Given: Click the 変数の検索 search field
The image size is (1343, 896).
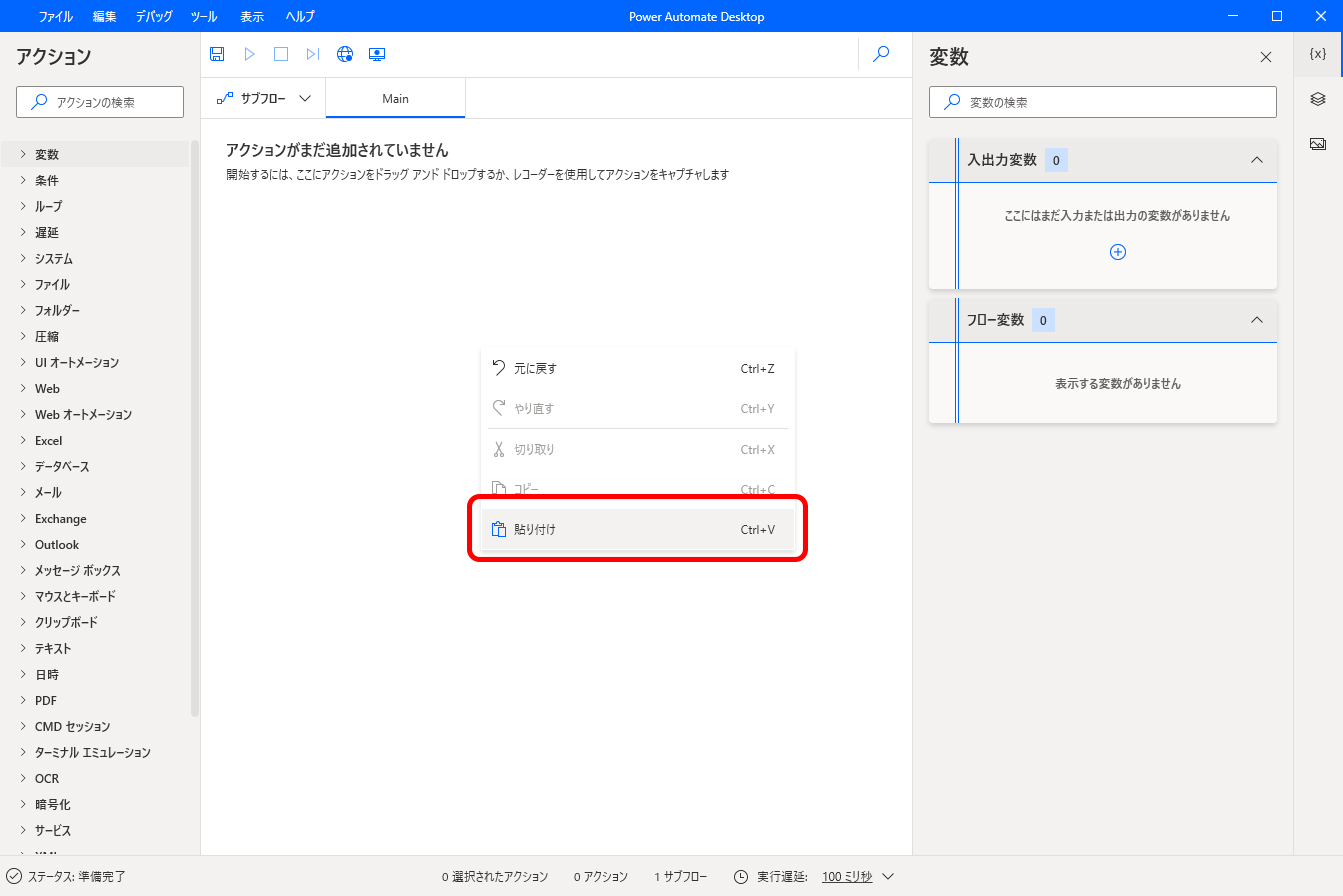Looking at the screenshot, I should tap(1103, 102).
